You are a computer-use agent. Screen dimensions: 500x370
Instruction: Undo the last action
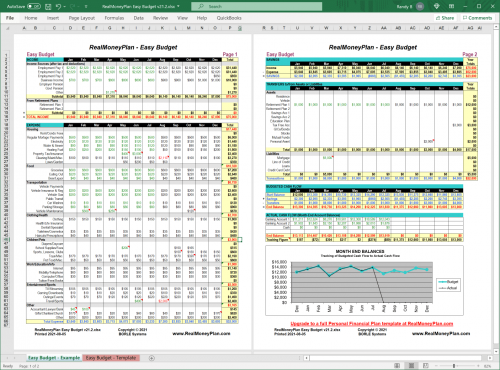(58, 6)
